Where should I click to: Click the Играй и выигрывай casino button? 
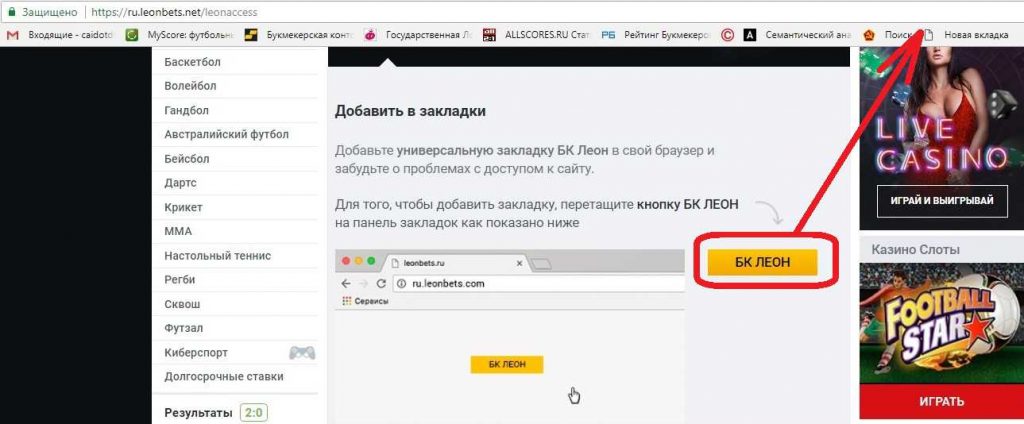tap(942, 201)
